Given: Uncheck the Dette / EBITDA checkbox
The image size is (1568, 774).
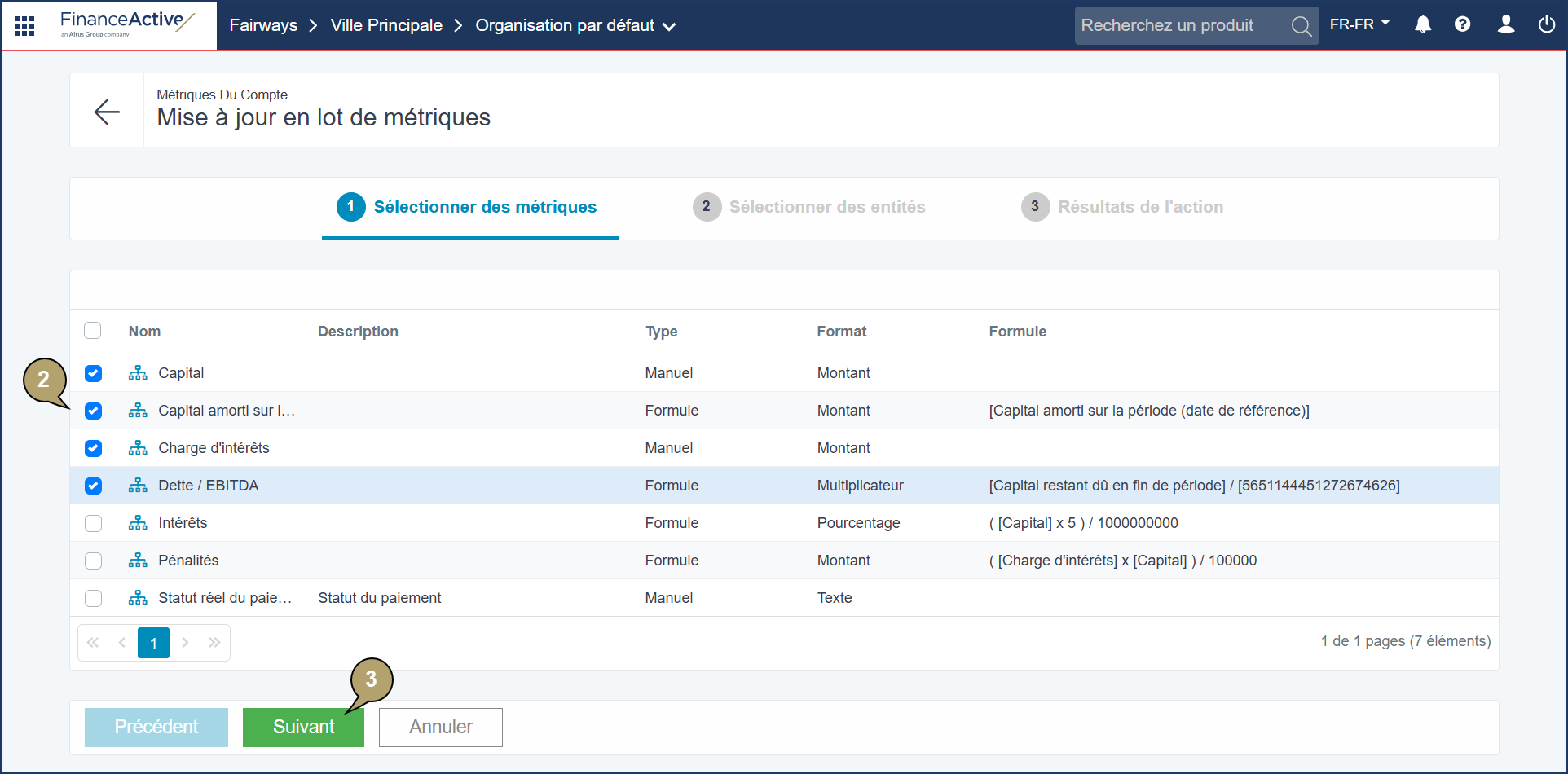Looking at the screenshot, I should (94, 486).
